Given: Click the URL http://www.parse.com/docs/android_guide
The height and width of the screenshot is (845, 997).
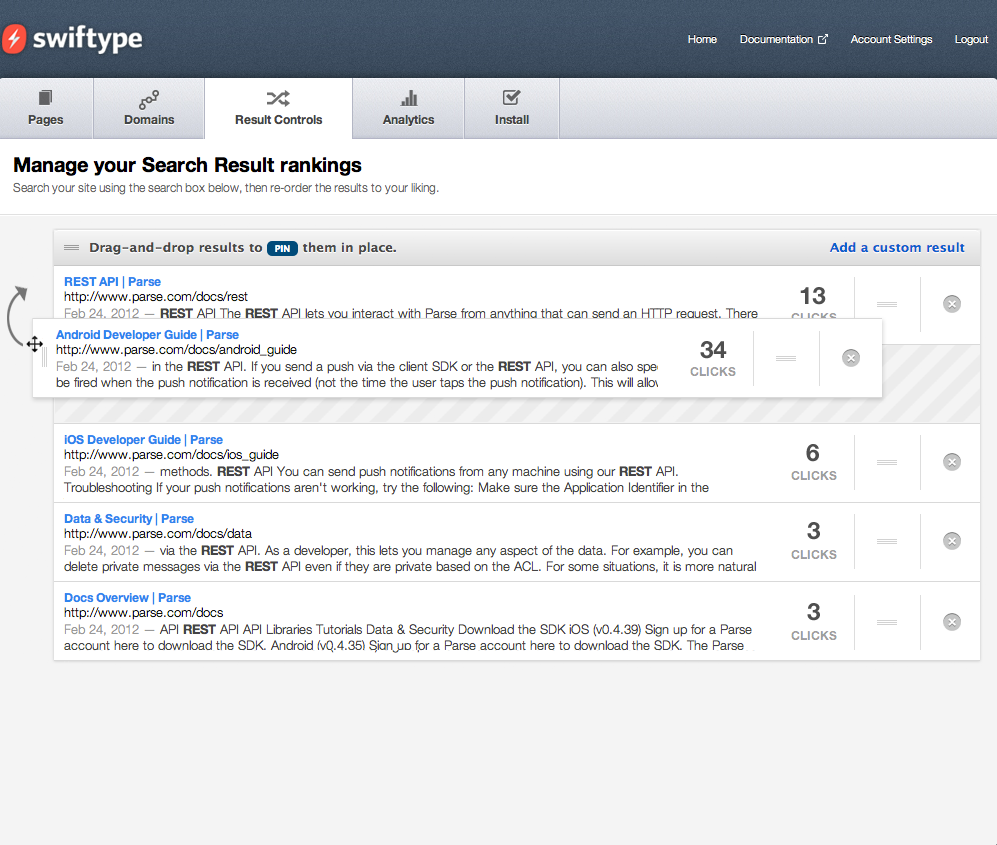Looking at the screenshot, I should (x=176, y=350).
